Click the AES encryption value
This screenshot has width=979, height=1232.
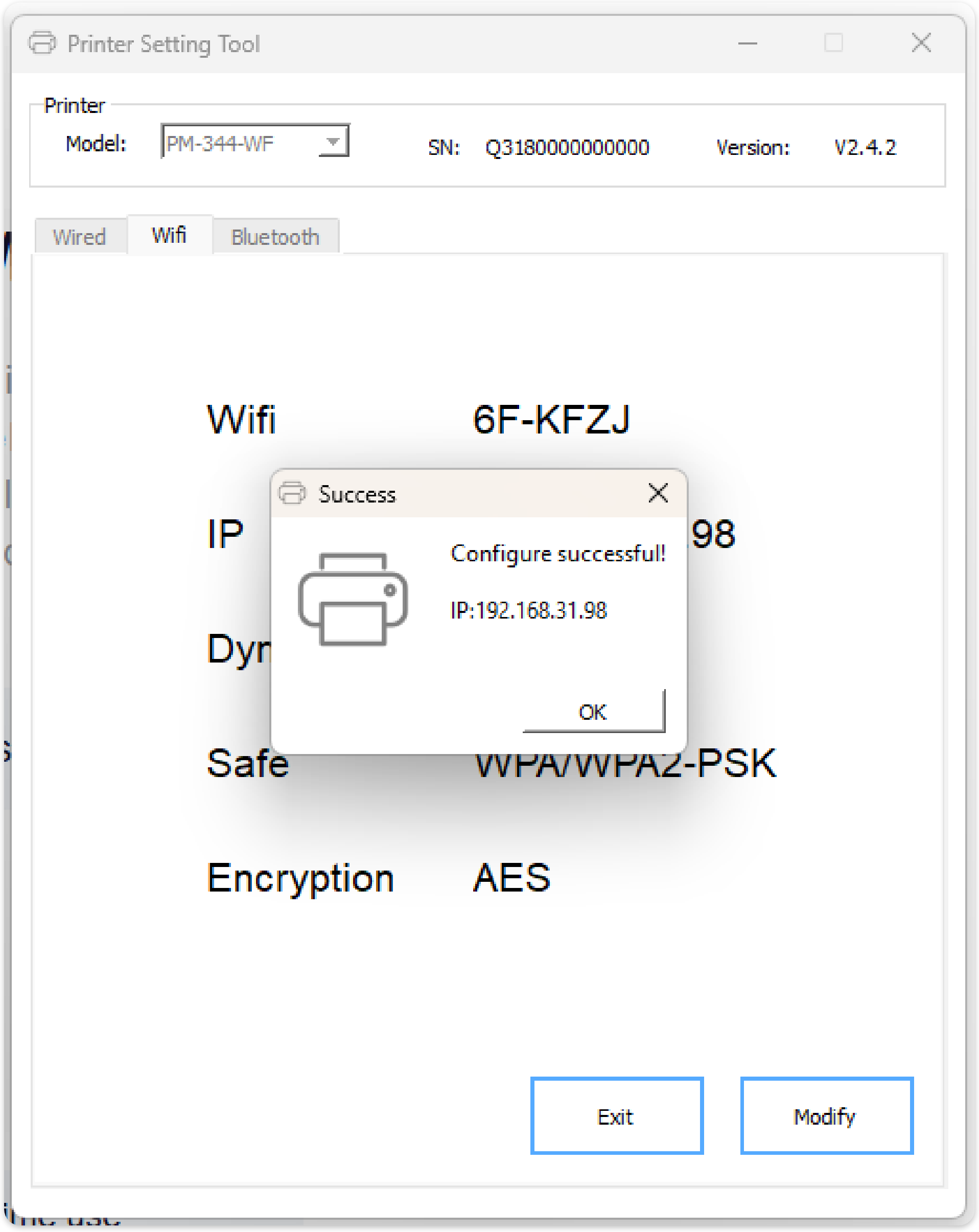(512, 878)
